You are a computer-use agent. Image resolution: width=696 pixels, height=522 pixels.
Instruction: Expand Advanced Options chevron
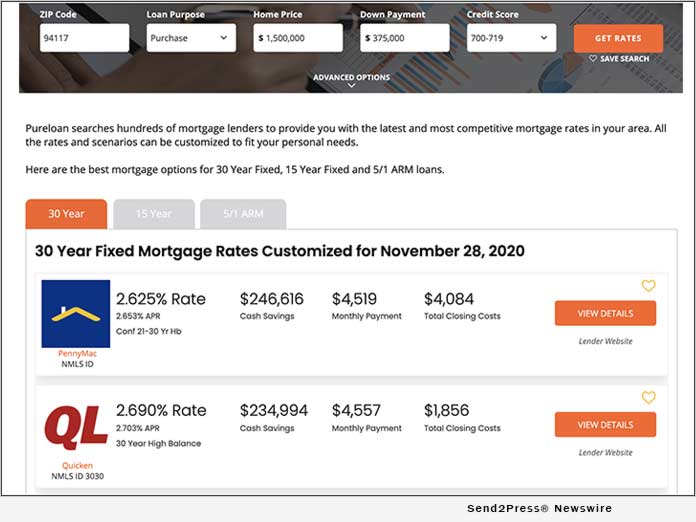(351, 86)
